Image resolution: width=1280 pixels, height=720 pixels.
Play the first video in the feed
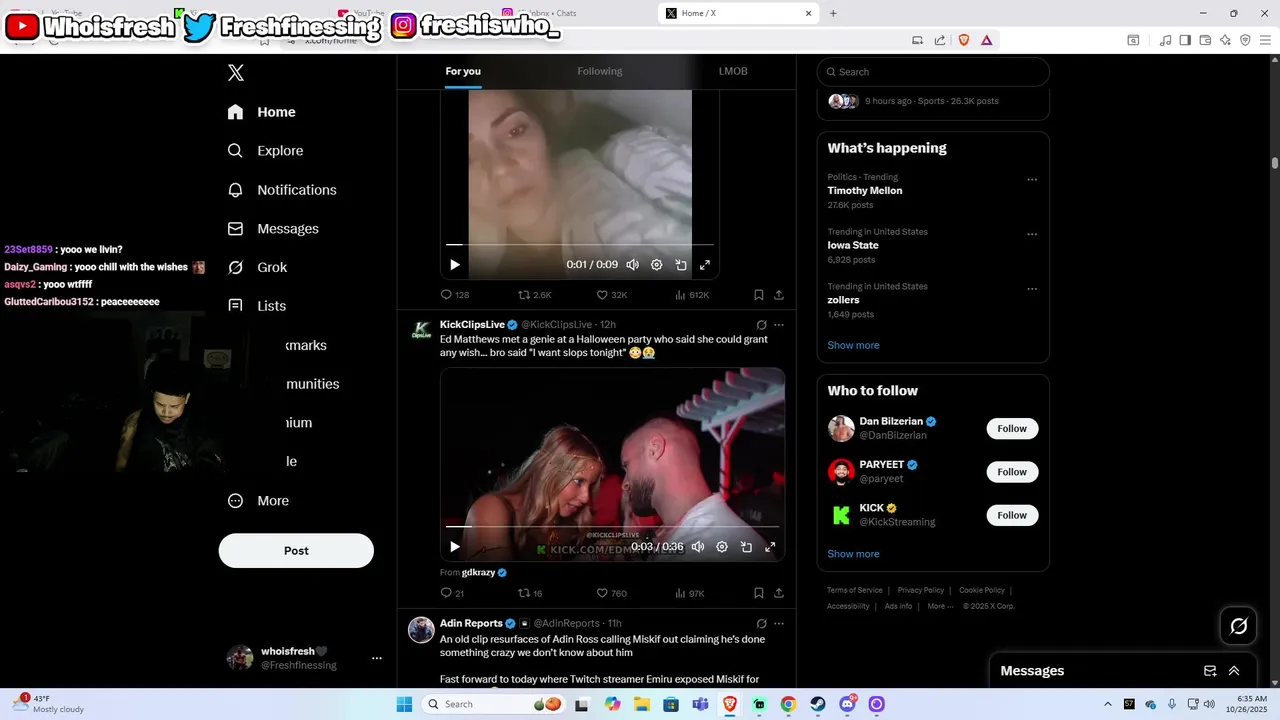455,265
